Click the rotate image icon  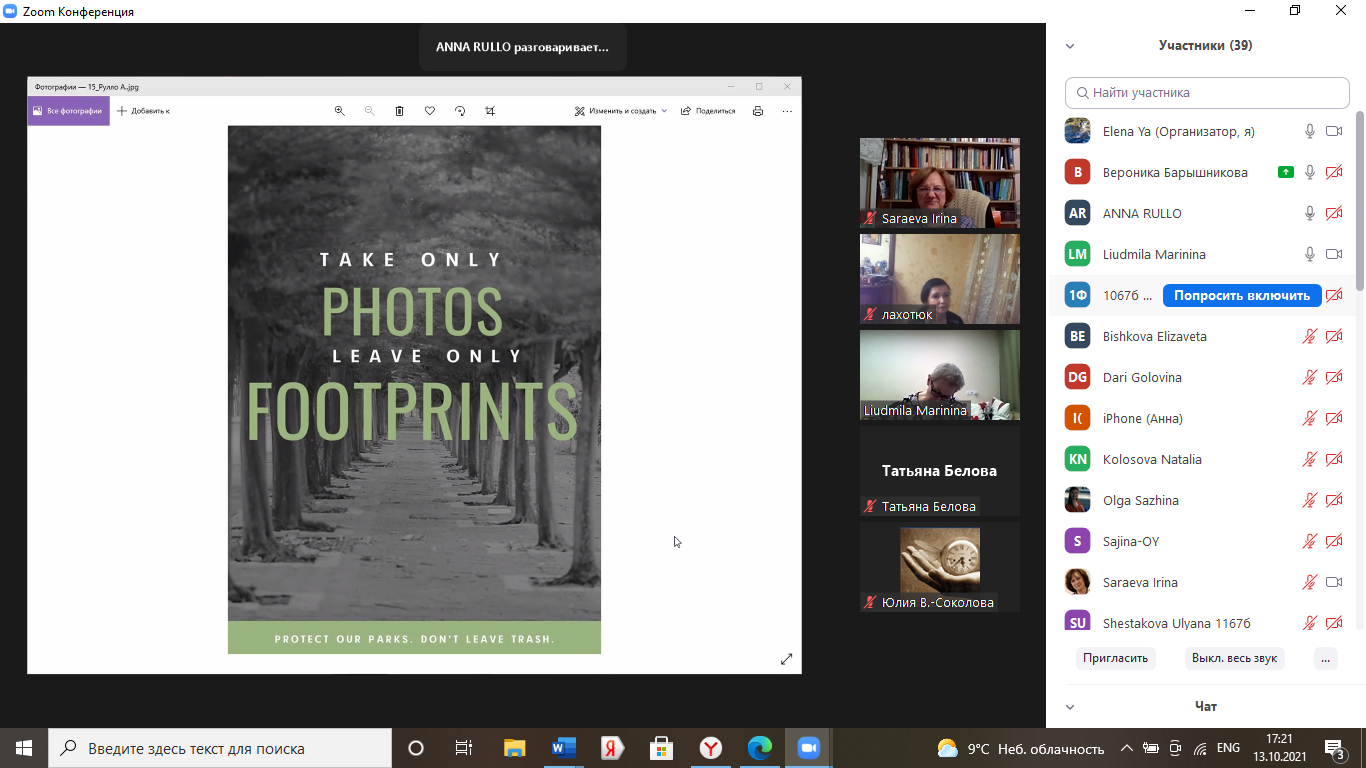coord(460,111)
